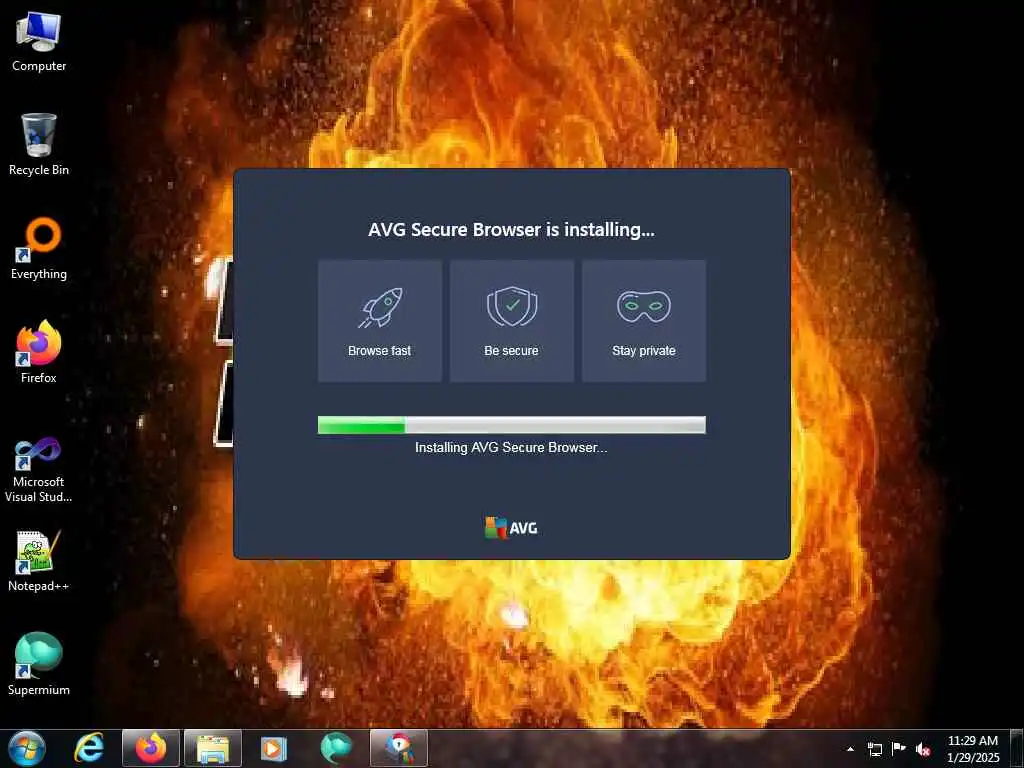Click the Stay private mask tile
Viewport: 1024px width, 768px height.
point(643,321)
